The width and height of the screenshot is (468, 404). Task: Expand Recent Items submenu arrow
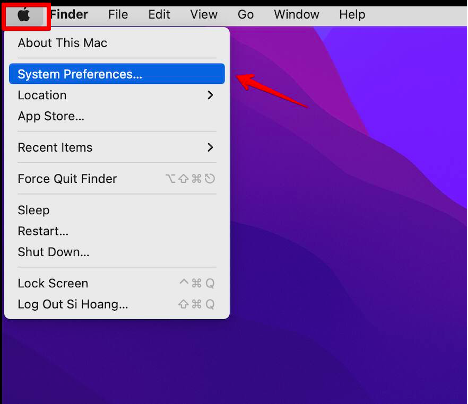click(x=210, y=147)
